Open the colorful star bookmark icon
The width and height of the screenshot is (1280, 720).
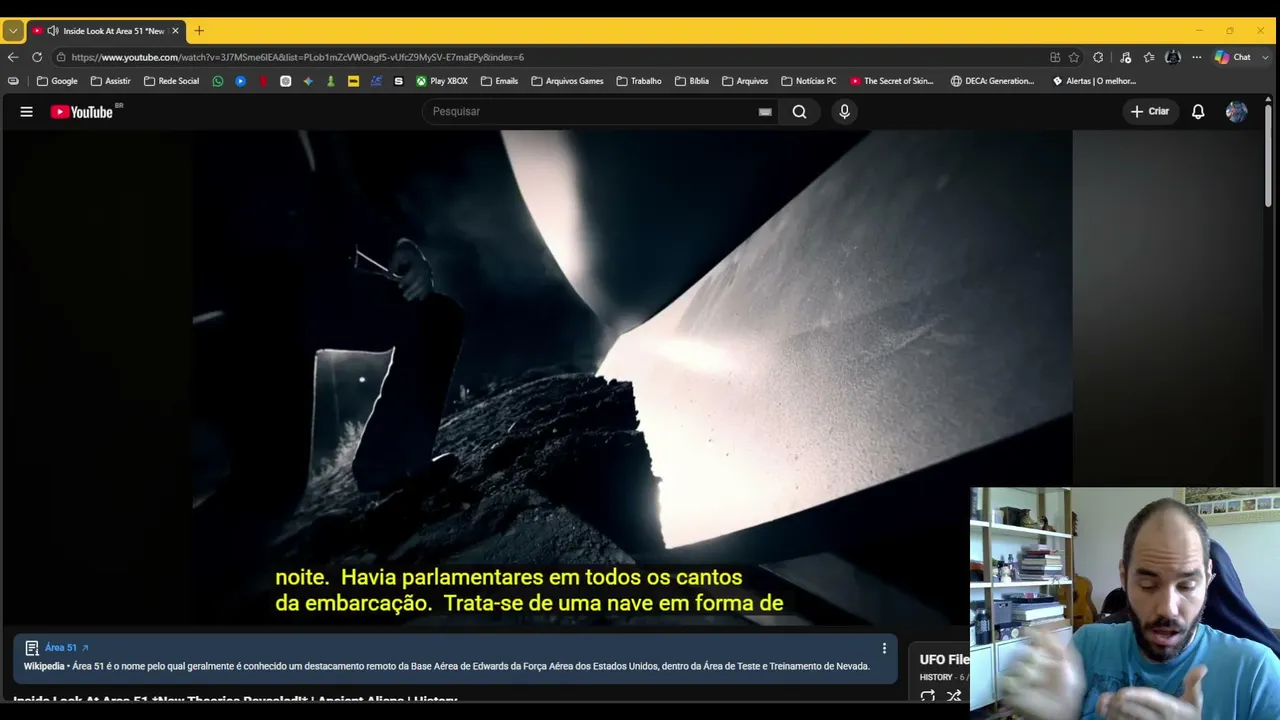coord(308,81)
